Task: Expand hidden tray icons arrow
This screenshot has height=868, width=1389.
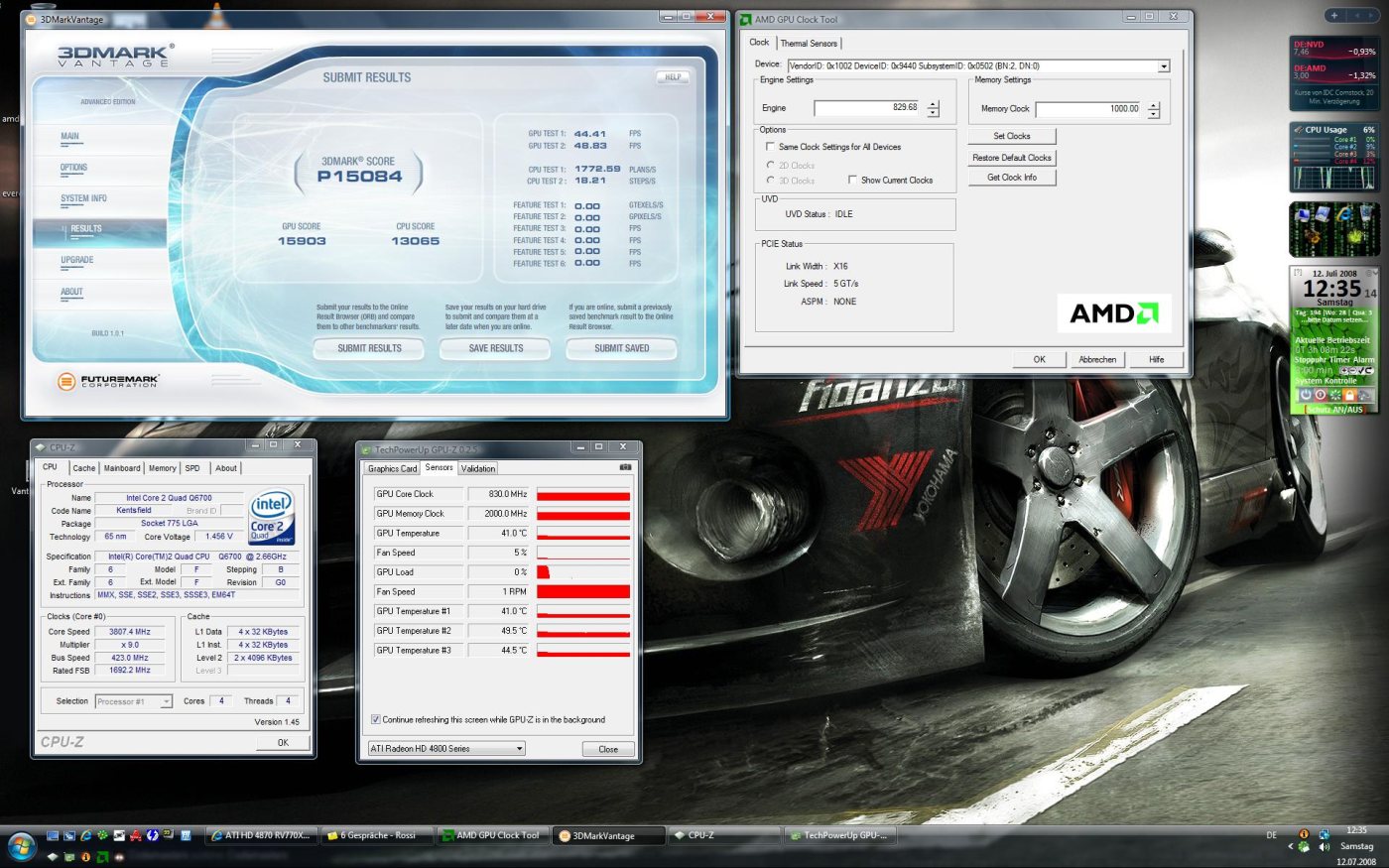Action: tap(1291, 846)
